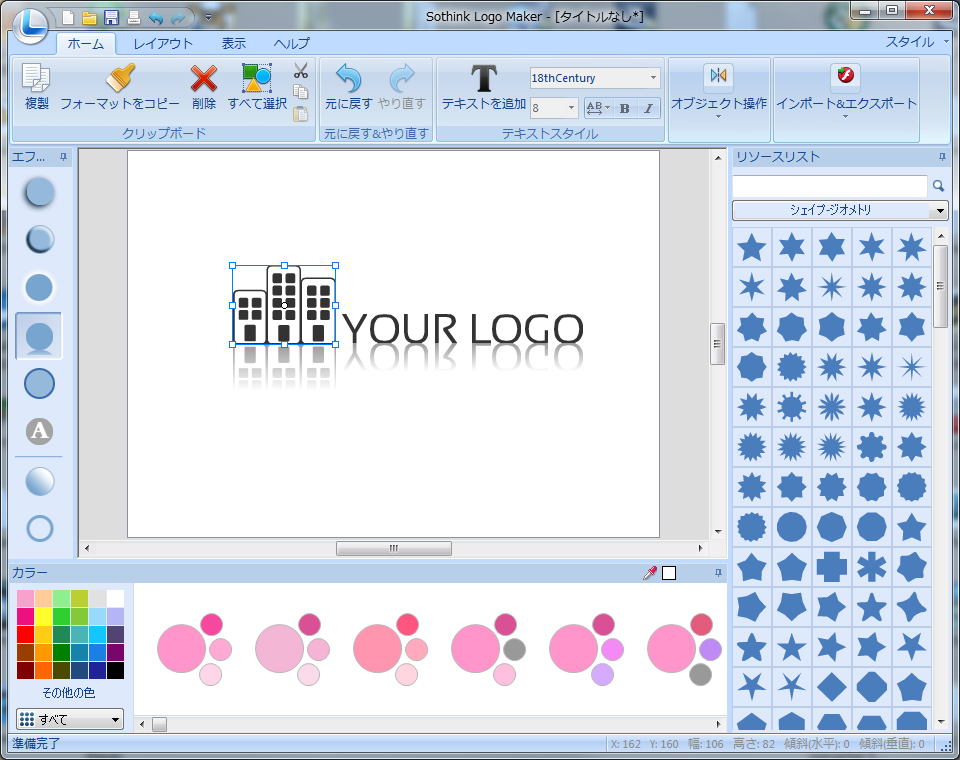This screenshot has height=760, width=960.
Task: Click the フォーマットをコピー paintbrush icon
Action: (x=120, y=79)
